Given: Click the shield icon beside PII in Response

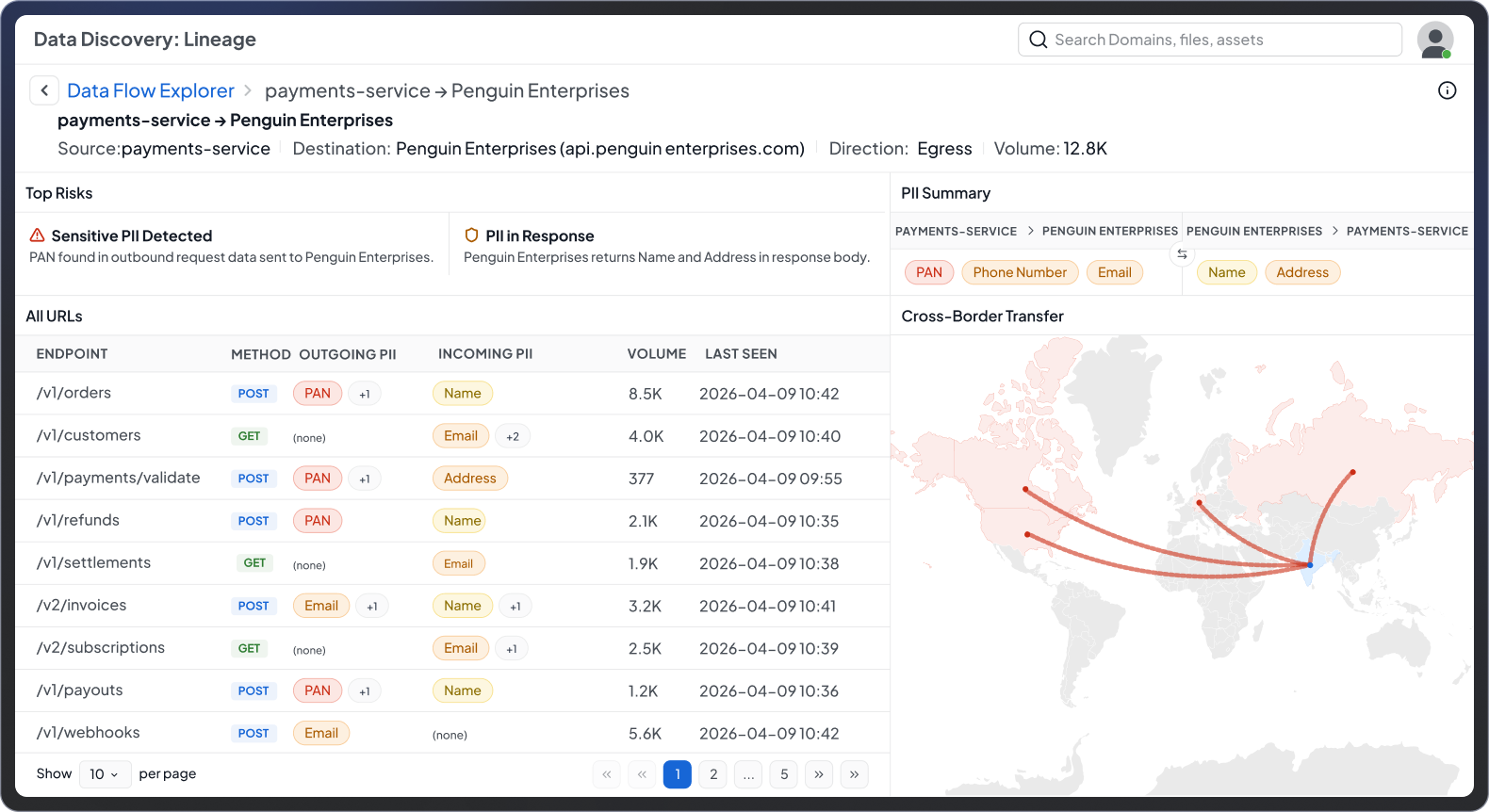Looking at the screenshot, I should [x=472, y=235].
